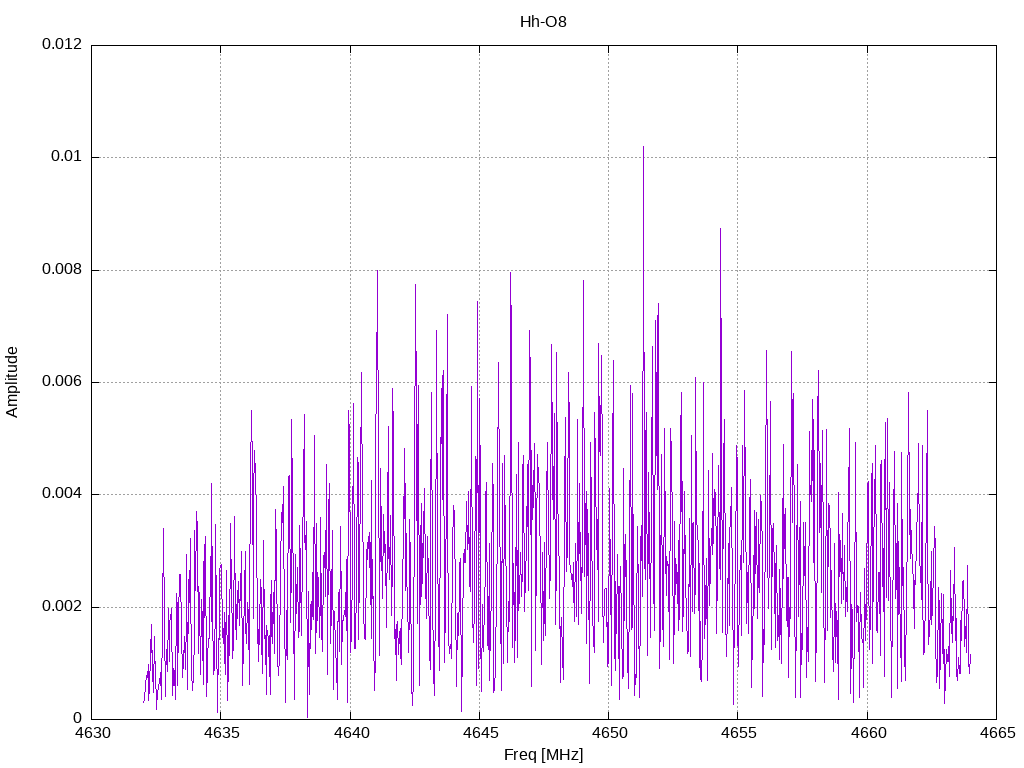Click the y-axis tick label 0.002
The width and height of the screenshot is (1024, 768).
pyautogui.click(x=62, y=607)
